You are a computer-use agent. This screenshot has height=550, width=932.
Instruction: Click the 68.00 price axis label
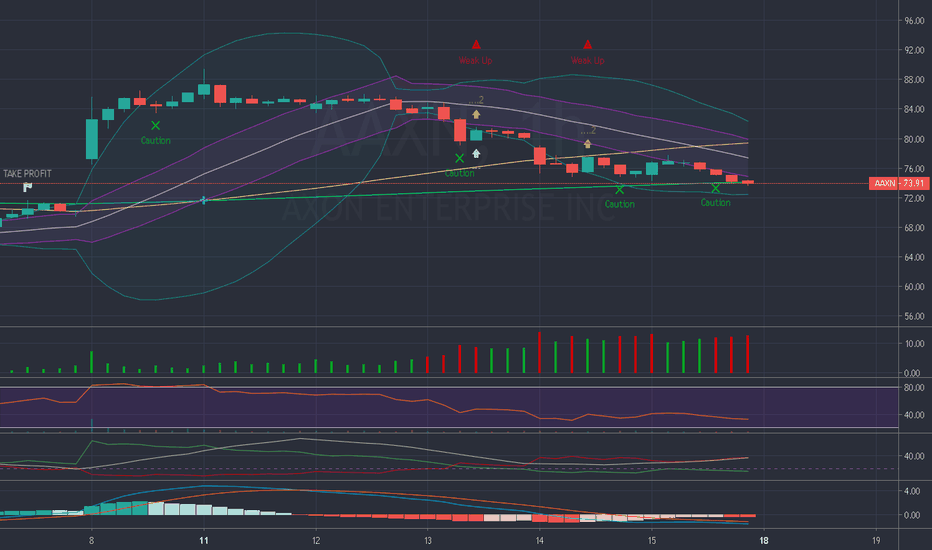pyautogui.click(x=914, y=228)
